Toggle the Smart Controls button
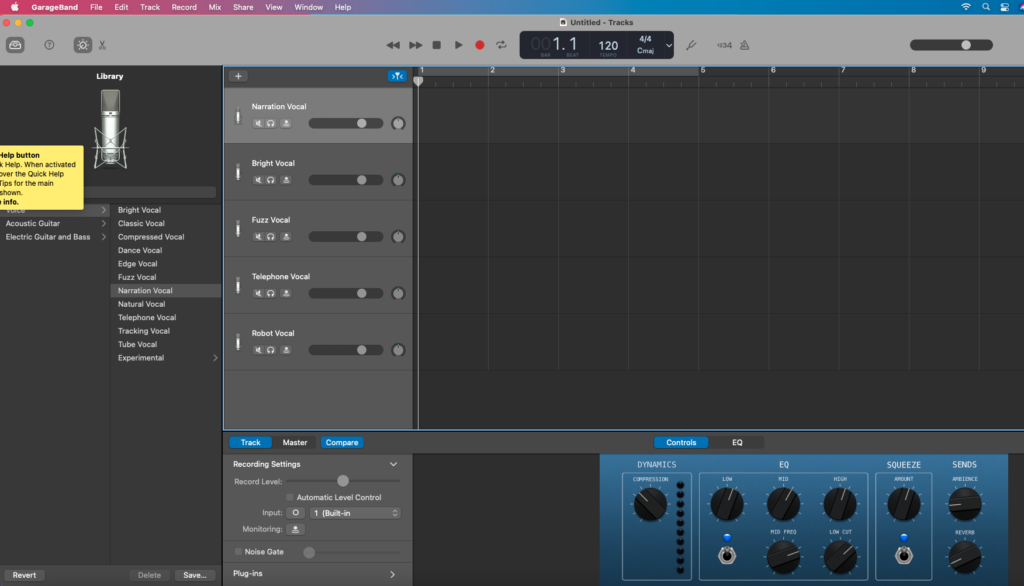 click(x=82, y=45)
